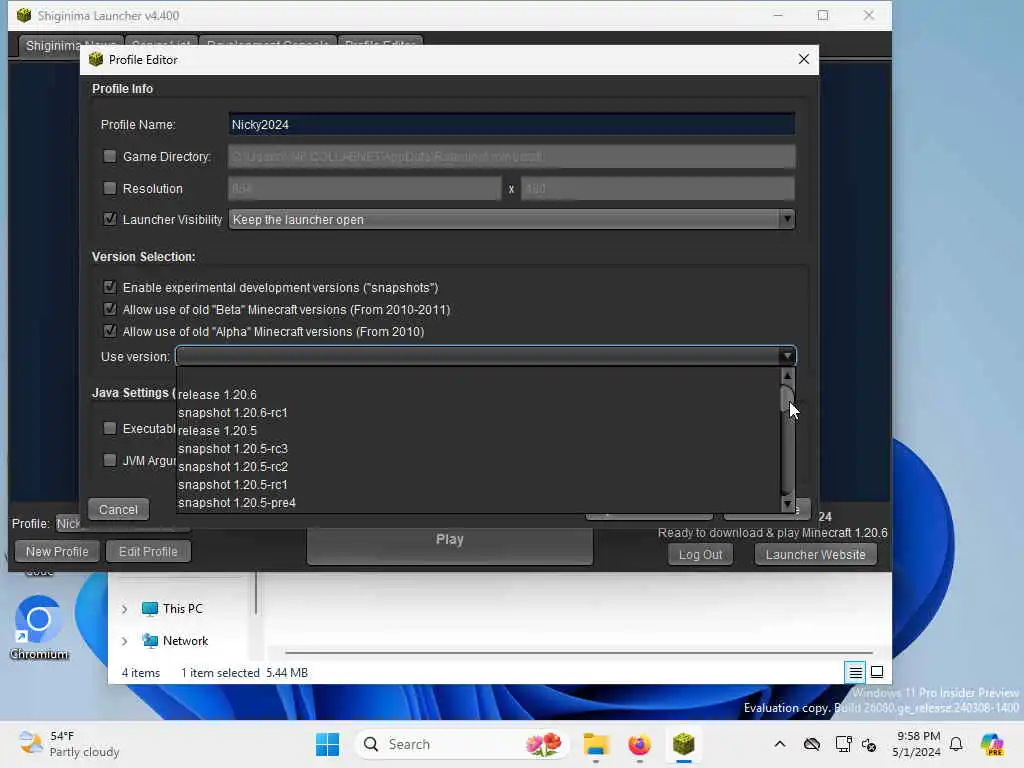Choose snapshot 1.20.5-pre4 version
The height and width of the screenshot is (768, 1024).
(478, 503)
